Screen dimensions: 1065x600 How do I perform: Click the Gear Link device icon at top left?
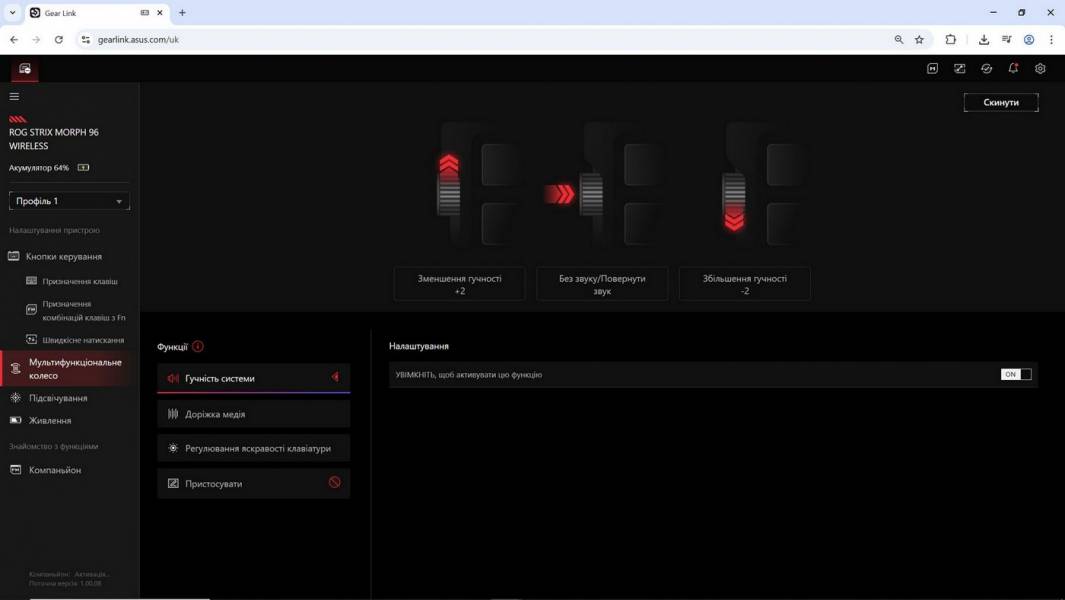(25, 69)
